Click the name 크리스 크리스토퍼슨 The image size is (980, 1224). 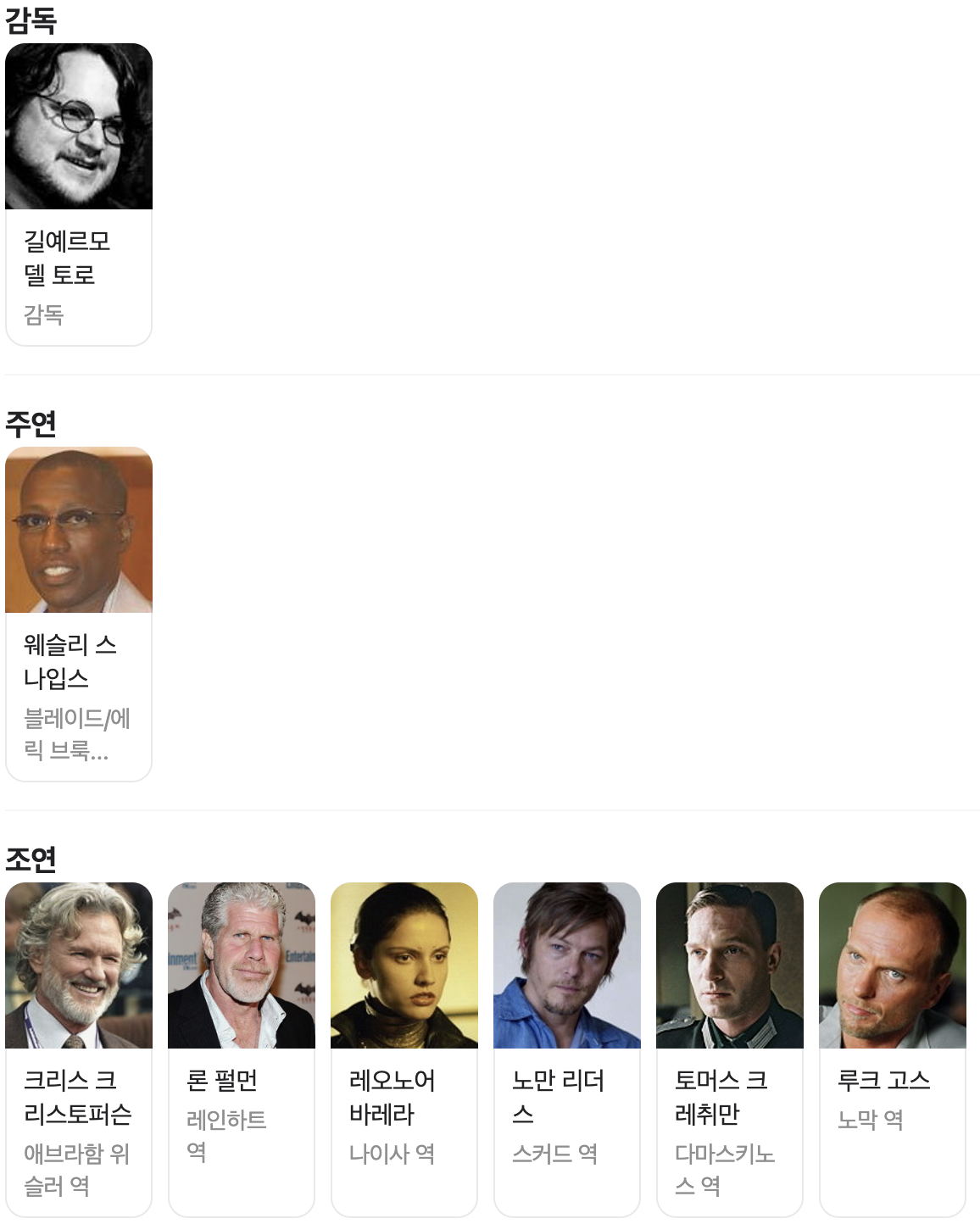coord(78,1097)
